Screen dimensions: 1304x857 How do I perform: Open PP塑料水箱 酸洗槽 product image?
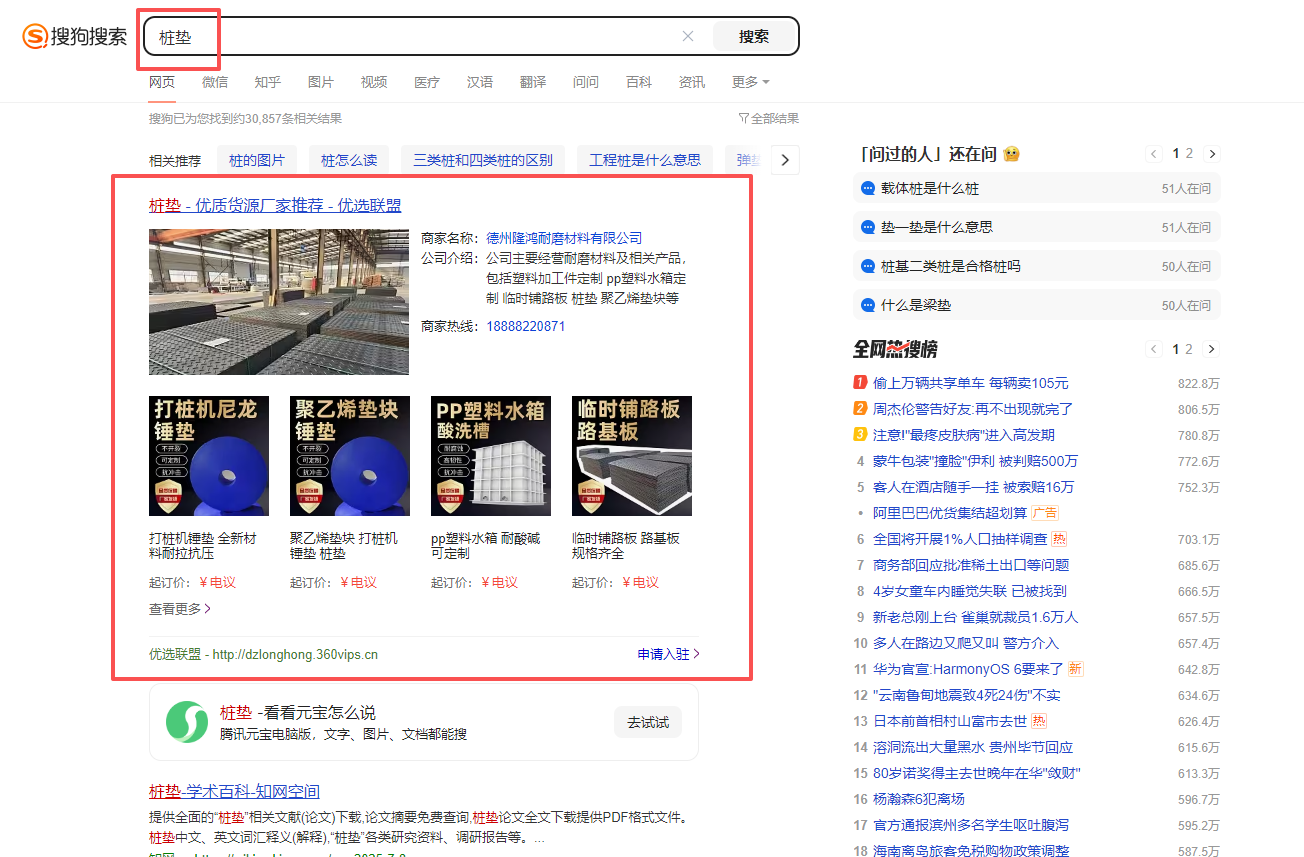[x=491, y=456]
